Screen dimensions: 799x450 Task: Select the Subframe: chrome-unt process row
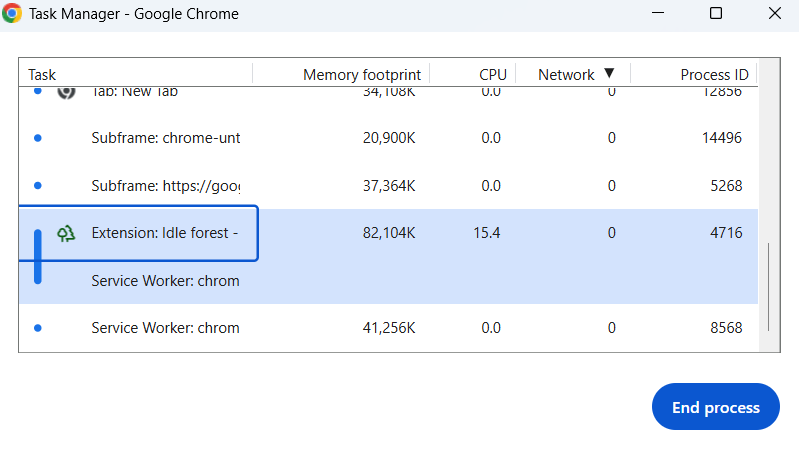(165, 138)
